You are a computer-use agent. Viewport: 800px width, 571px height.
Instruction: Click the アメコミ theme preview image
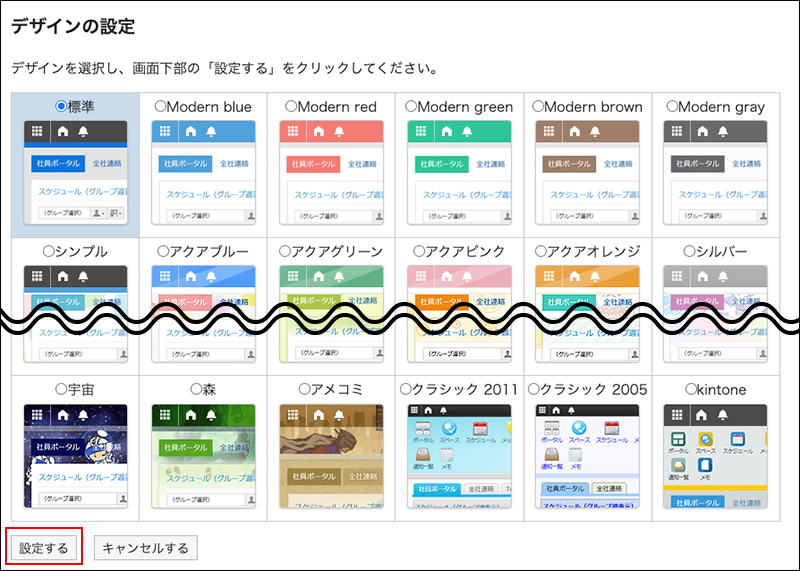click(331, 456)
